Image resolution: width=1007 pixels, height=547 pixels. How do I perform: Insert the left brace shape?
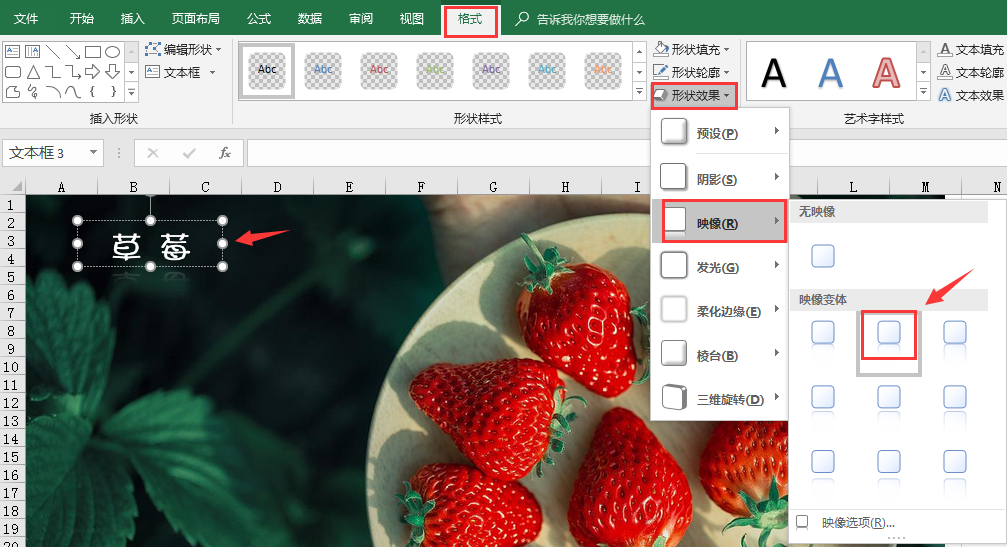click(92, 92)
